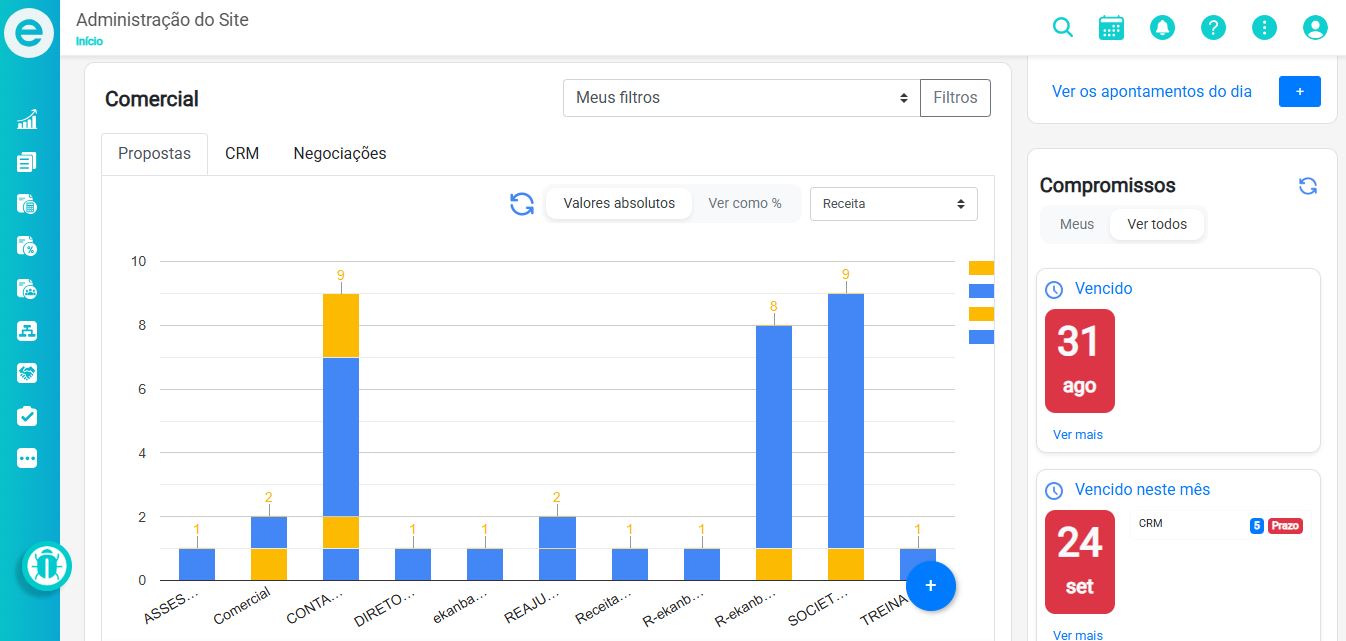Open the calendar icon in header
1346x641 pixels.
(x=1112, y=27)
